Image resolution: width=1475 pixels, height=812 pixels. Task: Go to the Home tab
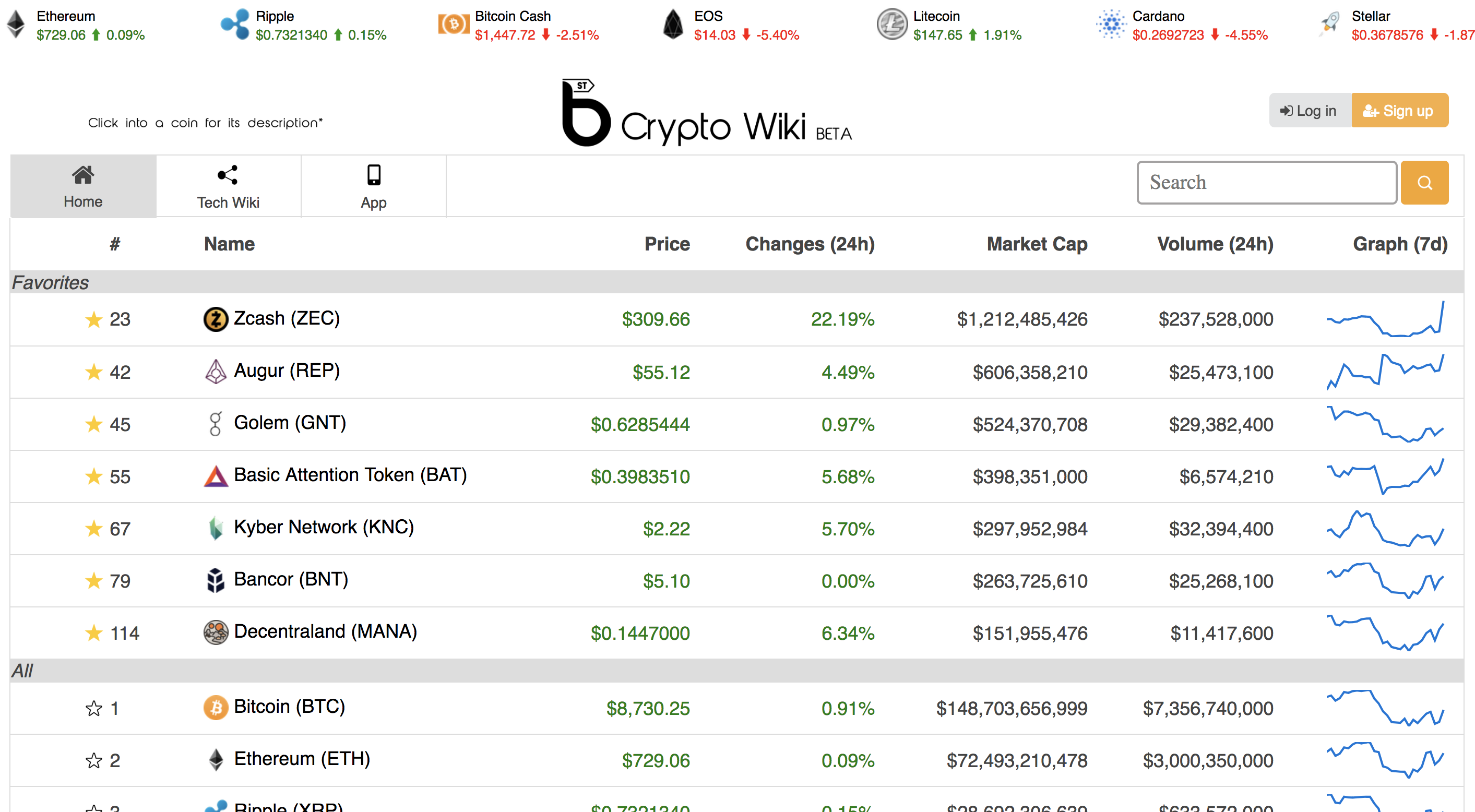pyautogui.click(x=83, y=187)
